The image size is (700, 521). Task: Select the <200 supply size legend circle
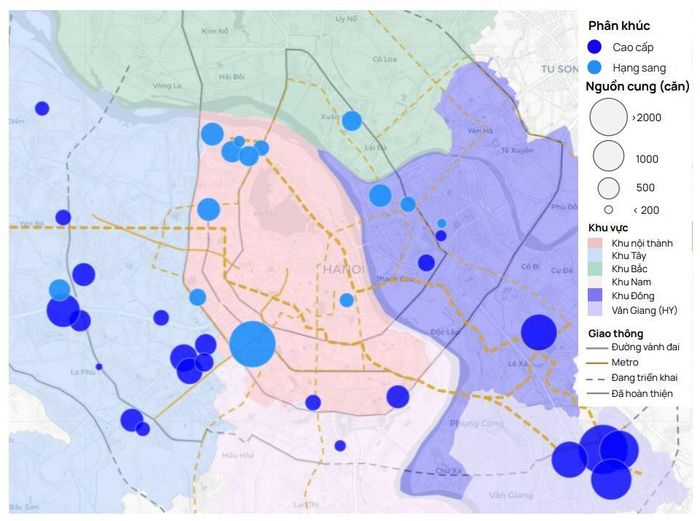(x=608, y=209)
